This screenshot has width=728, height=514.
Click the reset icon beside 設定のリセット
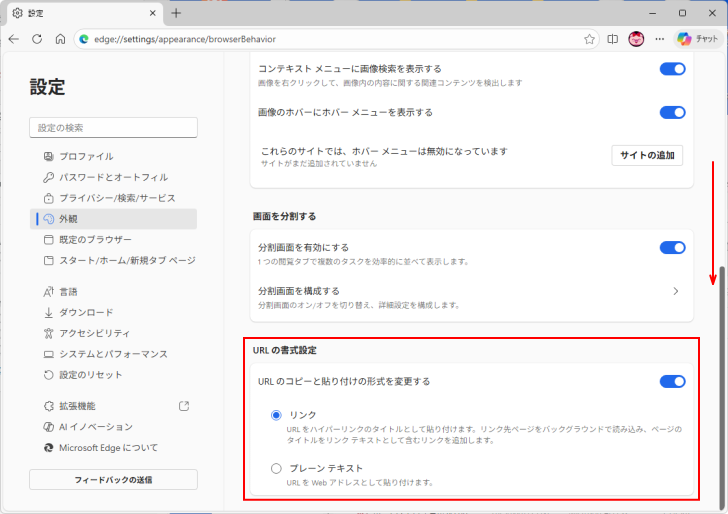click(x=48, y=375)
